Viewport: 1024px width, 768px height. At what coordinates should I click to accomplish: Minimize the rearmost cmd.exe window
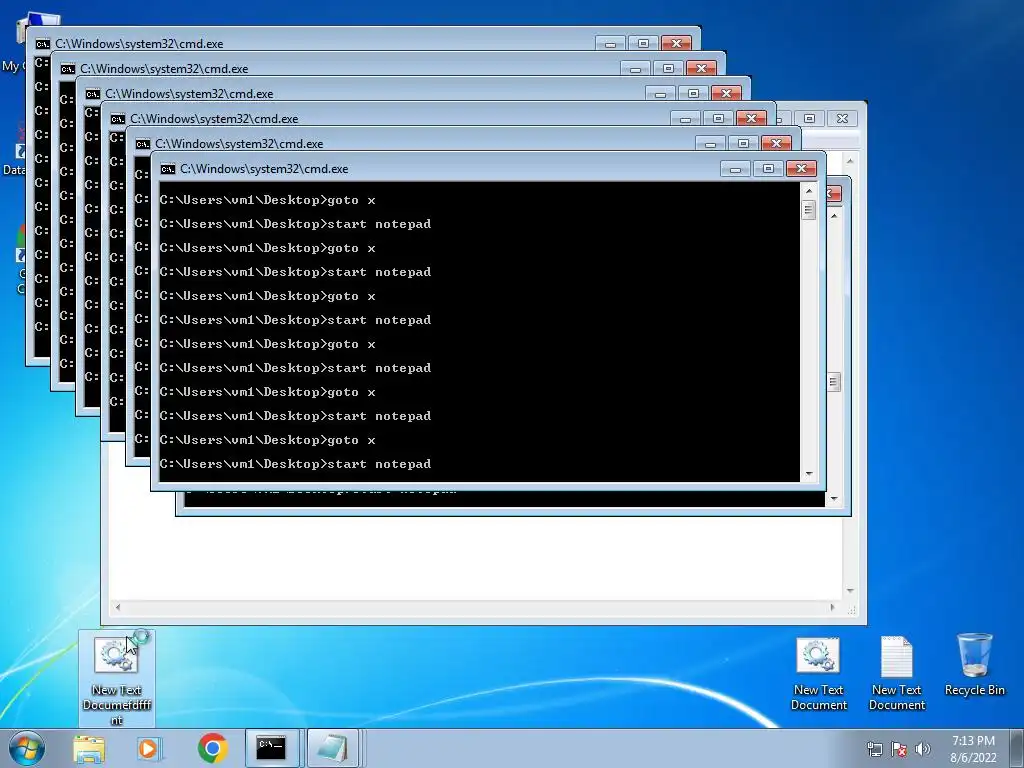click(x=611, y=43)
